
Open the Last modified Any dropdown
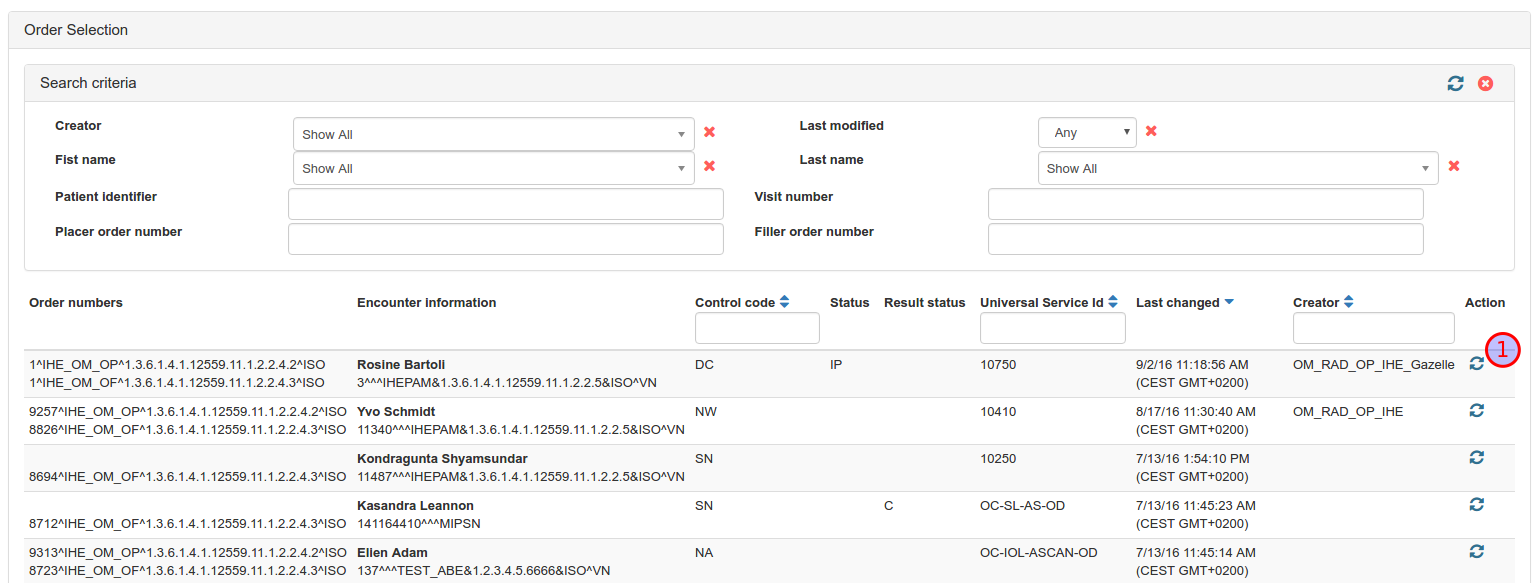point(1087,132)
